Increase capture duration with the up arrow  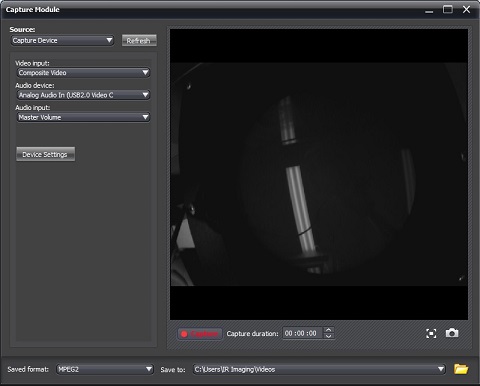[328, 330]
